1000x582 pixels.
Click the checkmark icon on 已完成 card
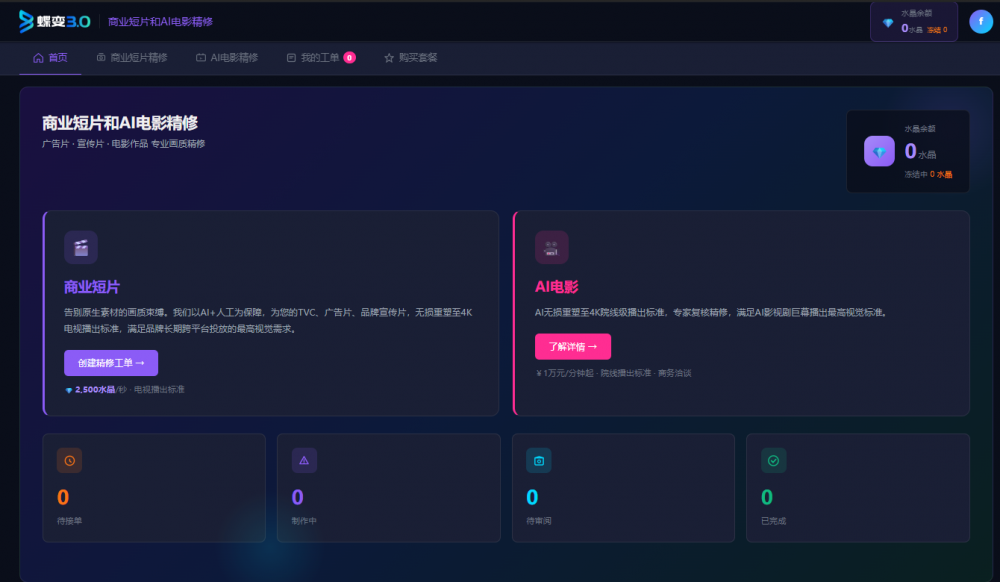774,460
